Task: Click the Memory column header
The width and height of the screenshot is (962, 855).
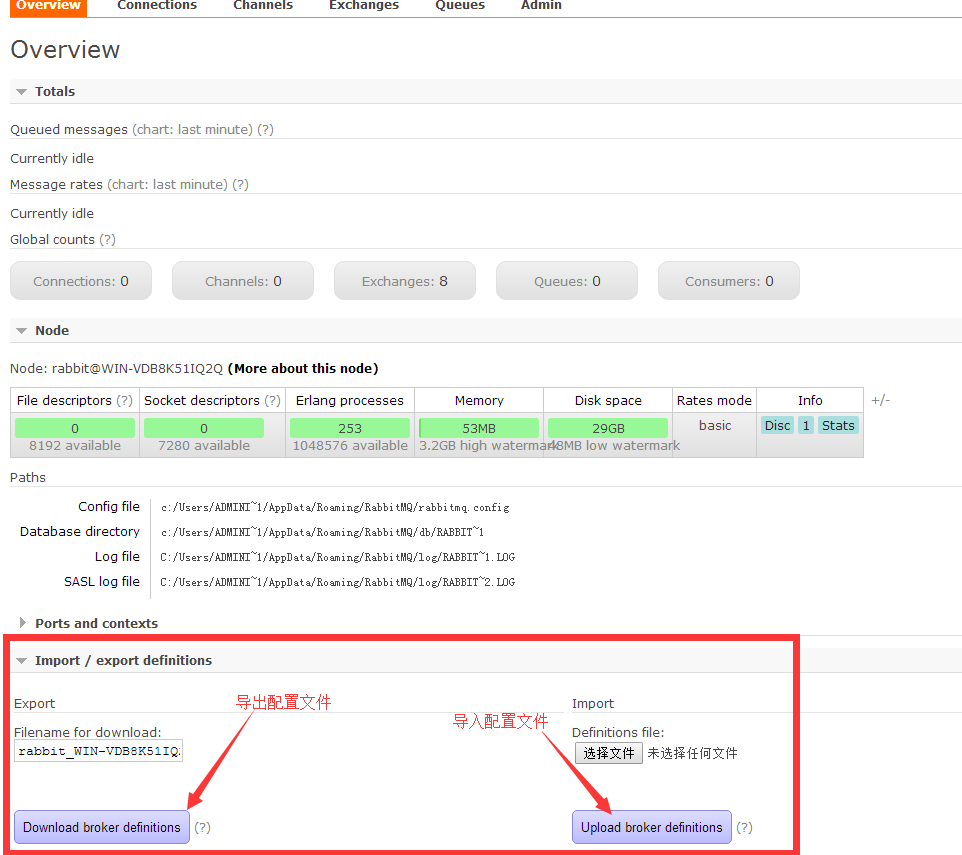Action: 479,401
